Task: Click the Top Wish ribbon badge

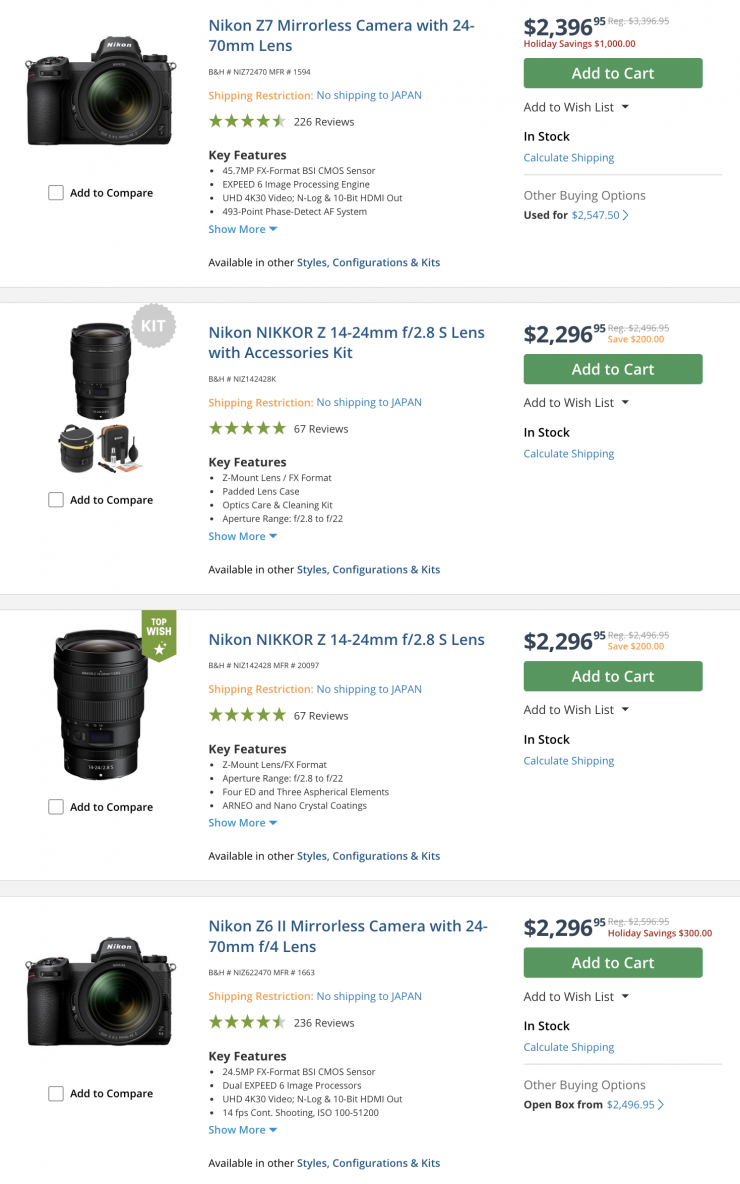Action: tap(159, 636)
